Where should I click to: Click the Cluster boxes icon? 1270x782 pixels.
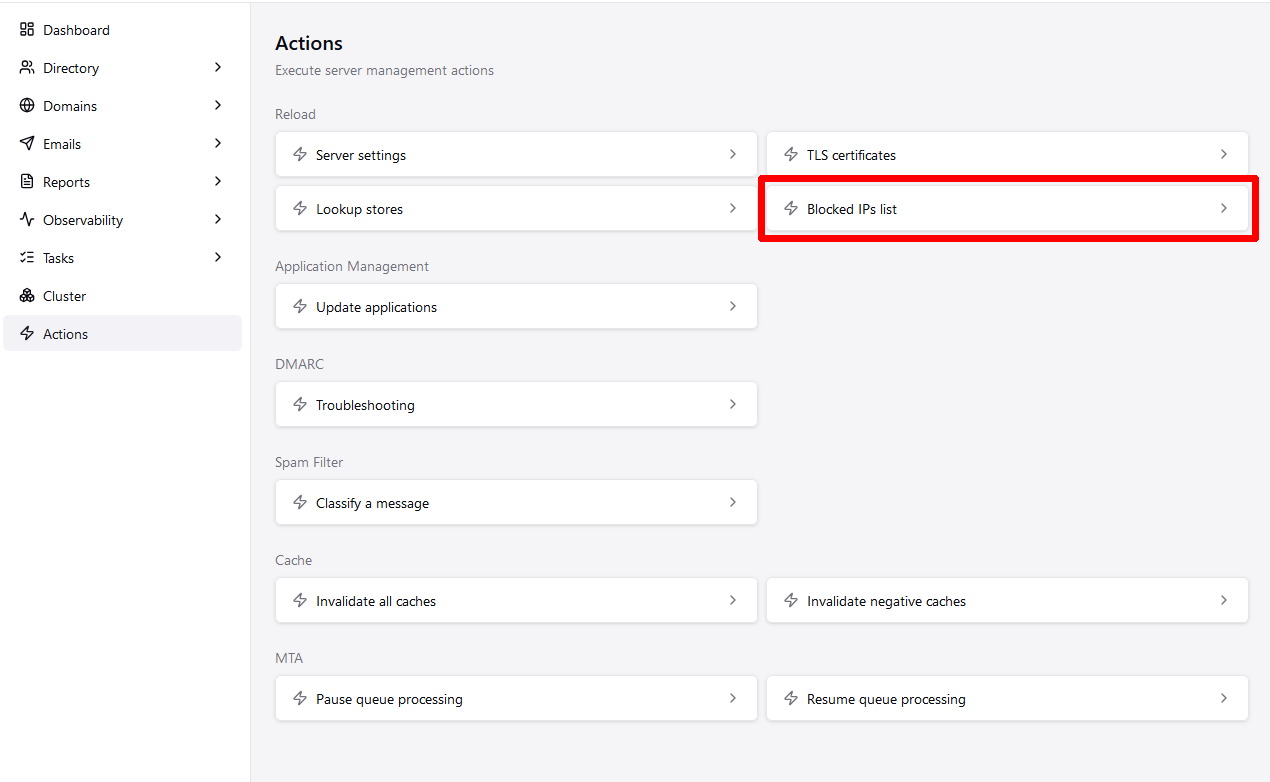click(x=27, y=296)
